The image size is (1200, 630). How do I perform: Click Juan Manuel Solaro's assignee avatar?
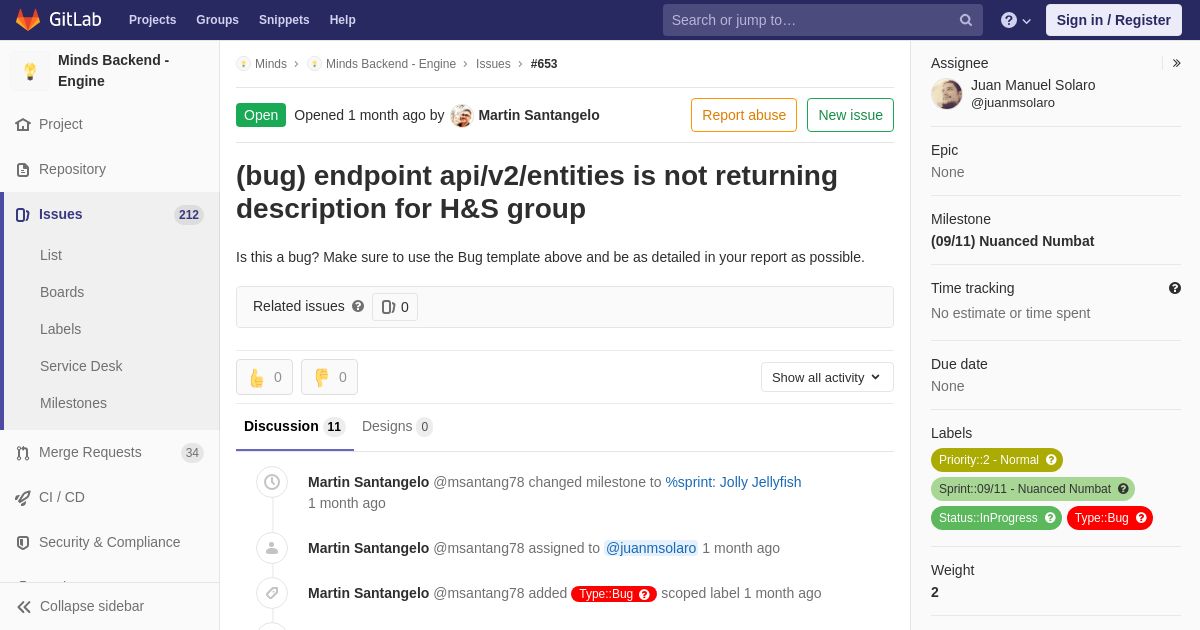(947, 94)
